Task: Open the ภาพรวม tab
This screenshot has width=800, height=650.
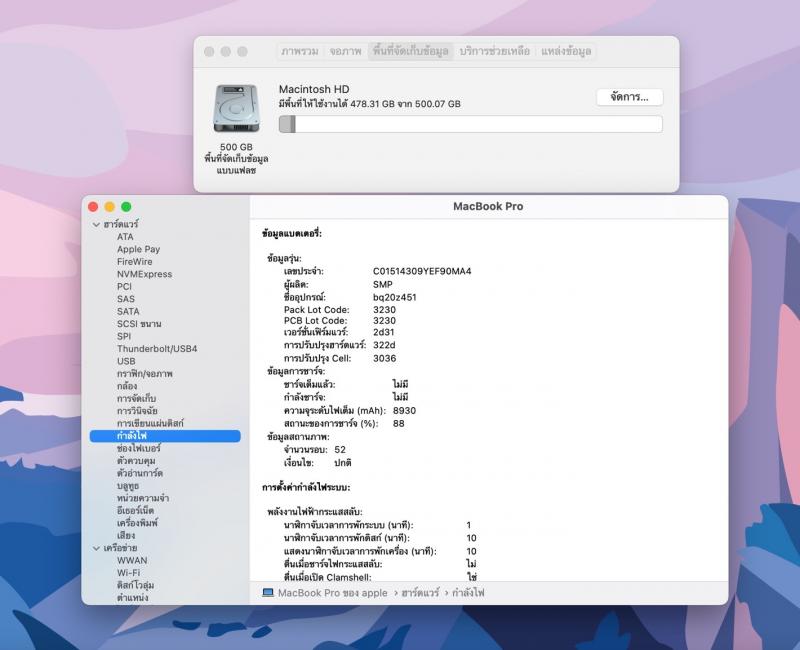Action: tap(300, 51)
